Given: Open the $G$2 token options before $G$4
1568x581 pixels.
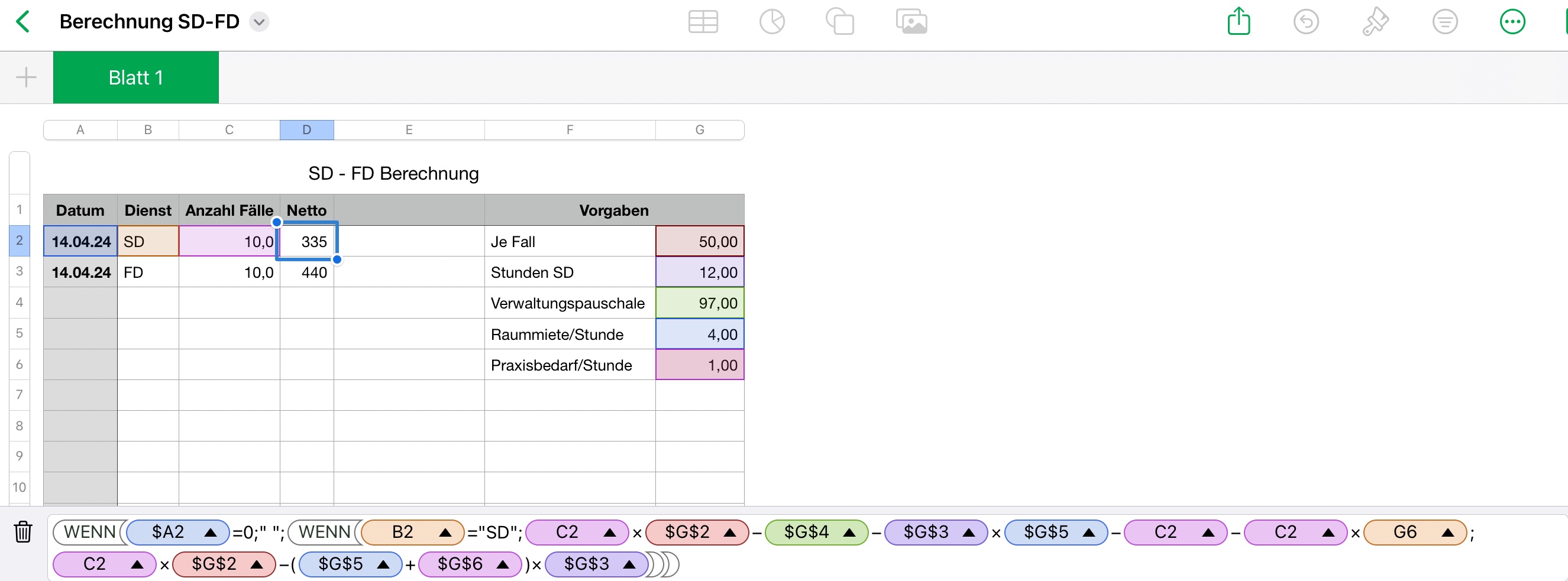Looking at the screenshot, I should coord(730,533).
